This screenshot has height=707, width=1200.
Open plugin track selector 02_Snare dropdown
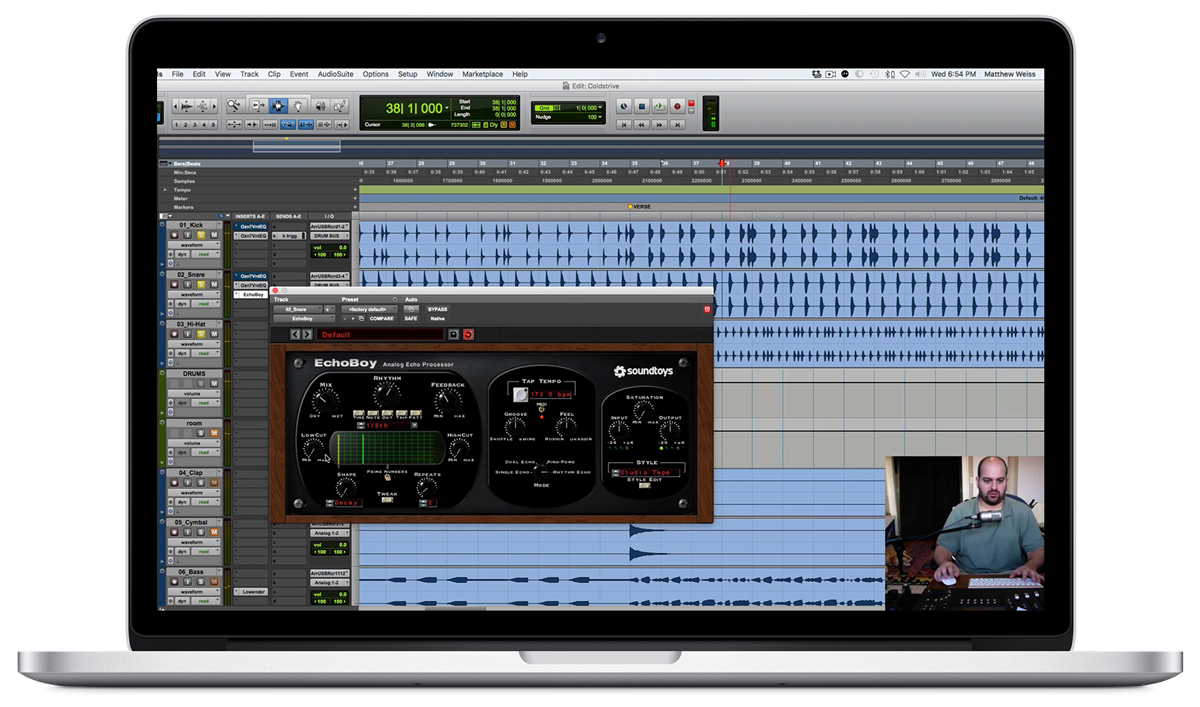(298, 309)
